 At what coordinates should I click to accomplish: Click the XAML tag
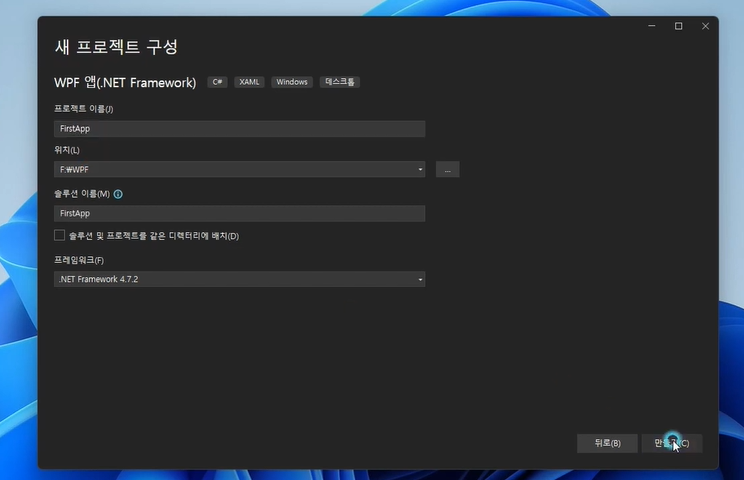[249, 82]
